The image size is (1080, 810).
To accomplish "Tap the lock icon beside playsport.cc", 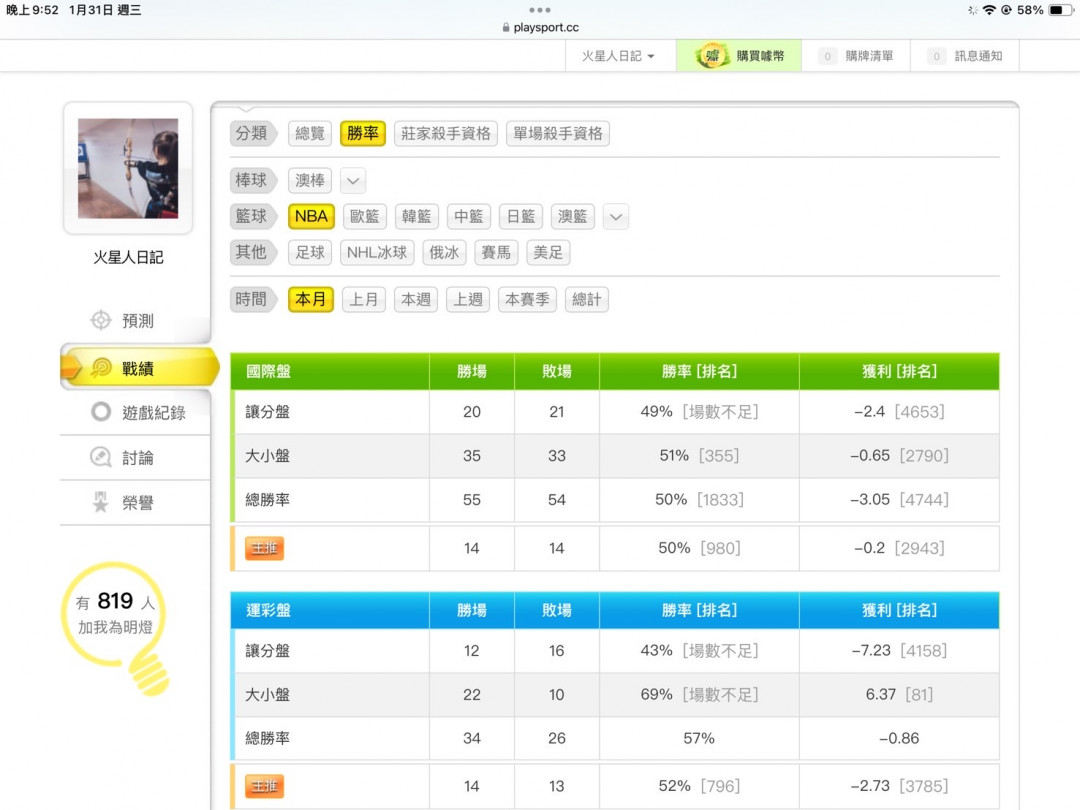I will [506, 28].
